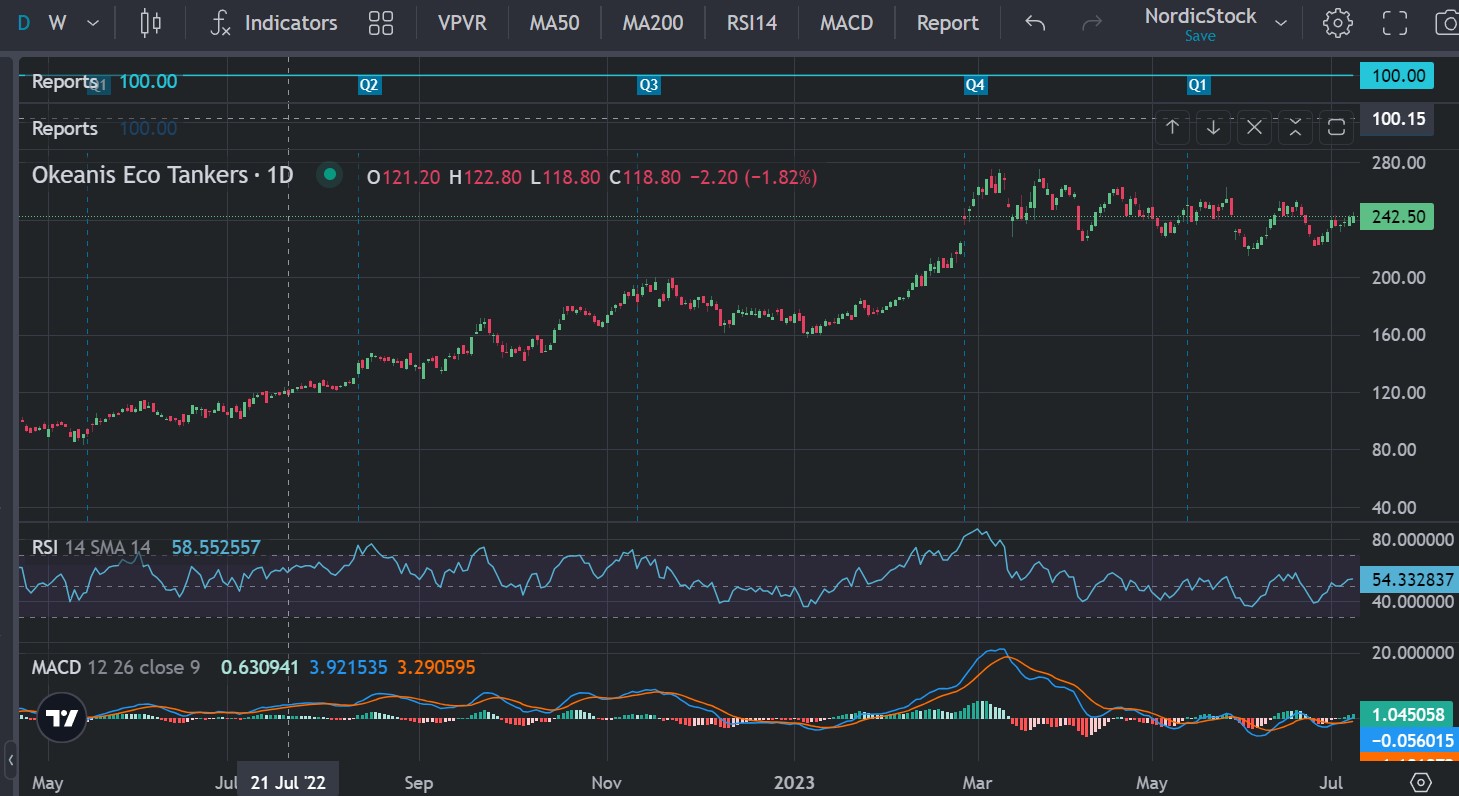Delete the Reports pane
Image resolution: width=1459 pixels, height=796 pixels.
click(1254, 127)
